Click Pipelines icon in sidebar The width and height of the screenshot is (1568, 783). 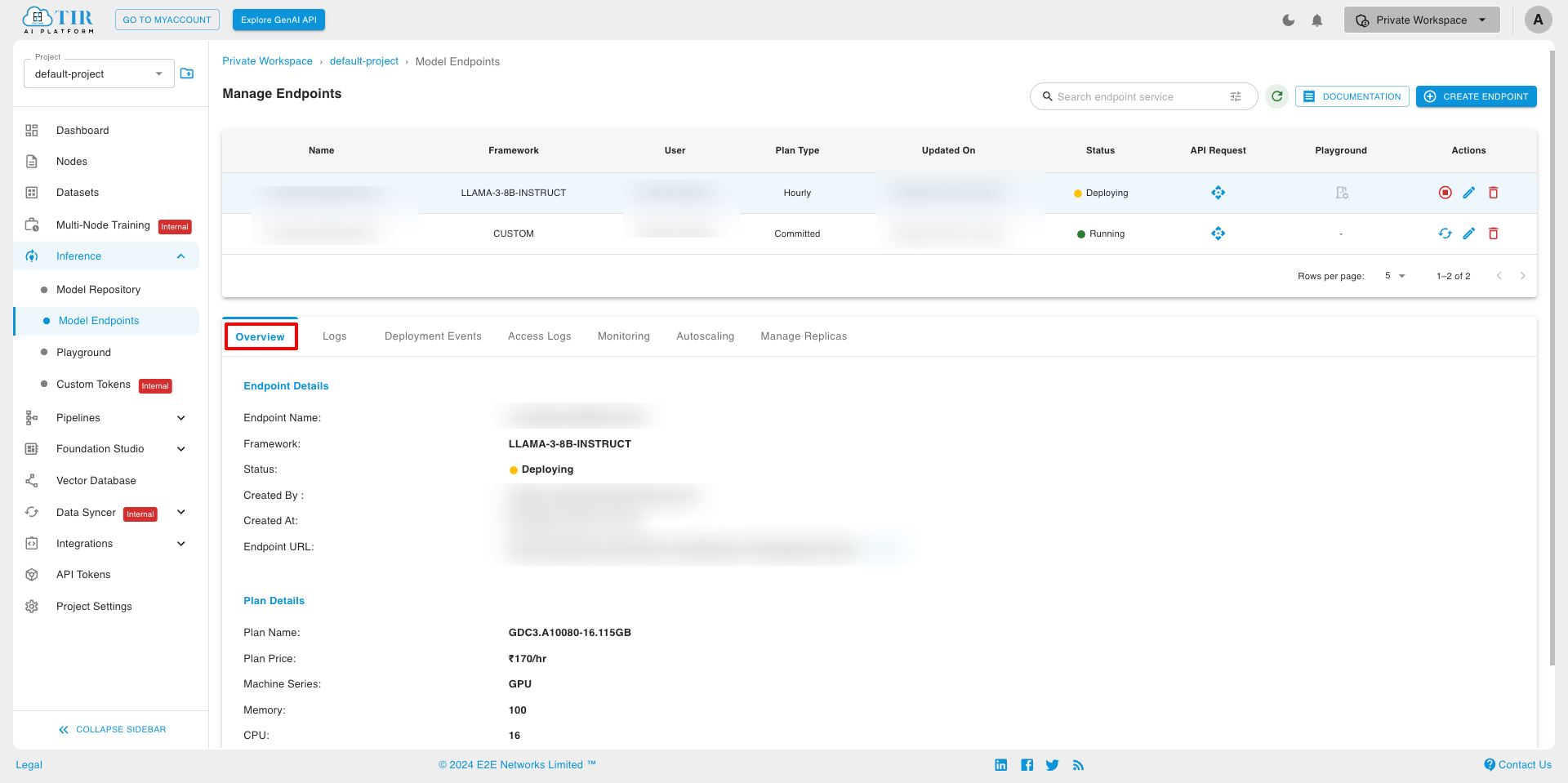click(32, 418)
